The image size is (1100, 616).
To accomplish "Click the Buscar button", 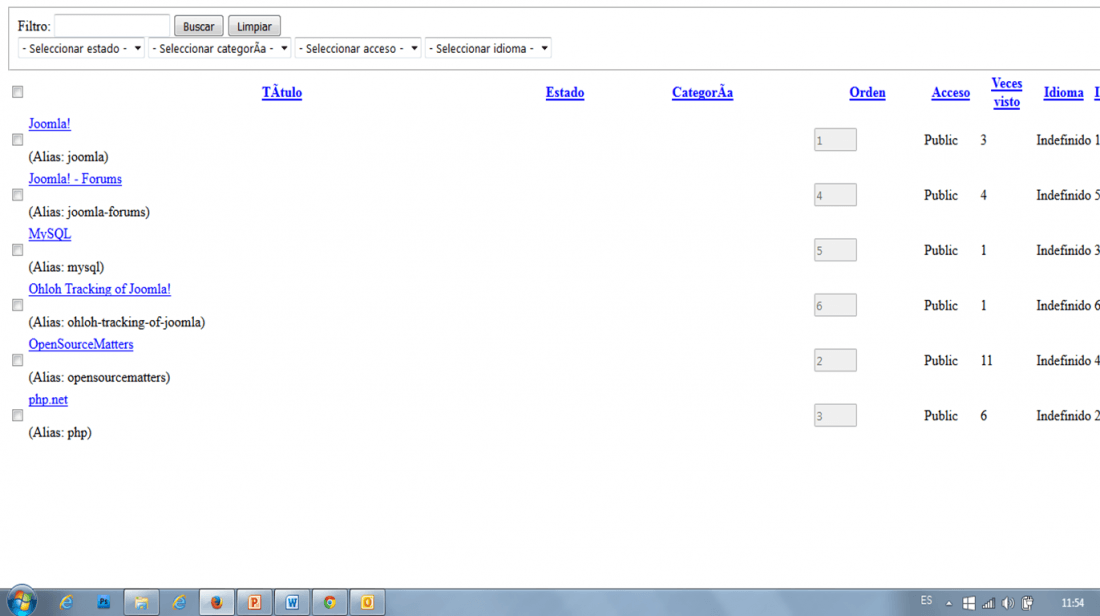I will 199,26.
